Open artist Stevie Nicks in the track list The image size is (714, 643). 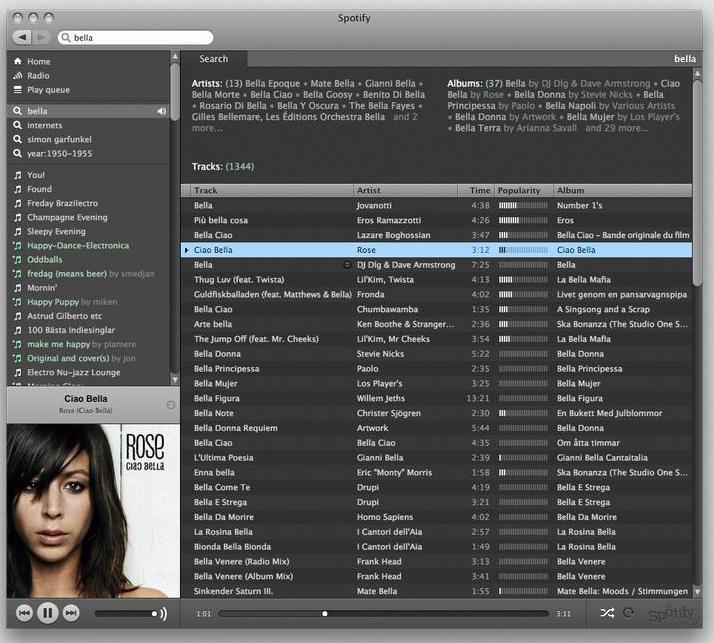[x=380, y=354]
